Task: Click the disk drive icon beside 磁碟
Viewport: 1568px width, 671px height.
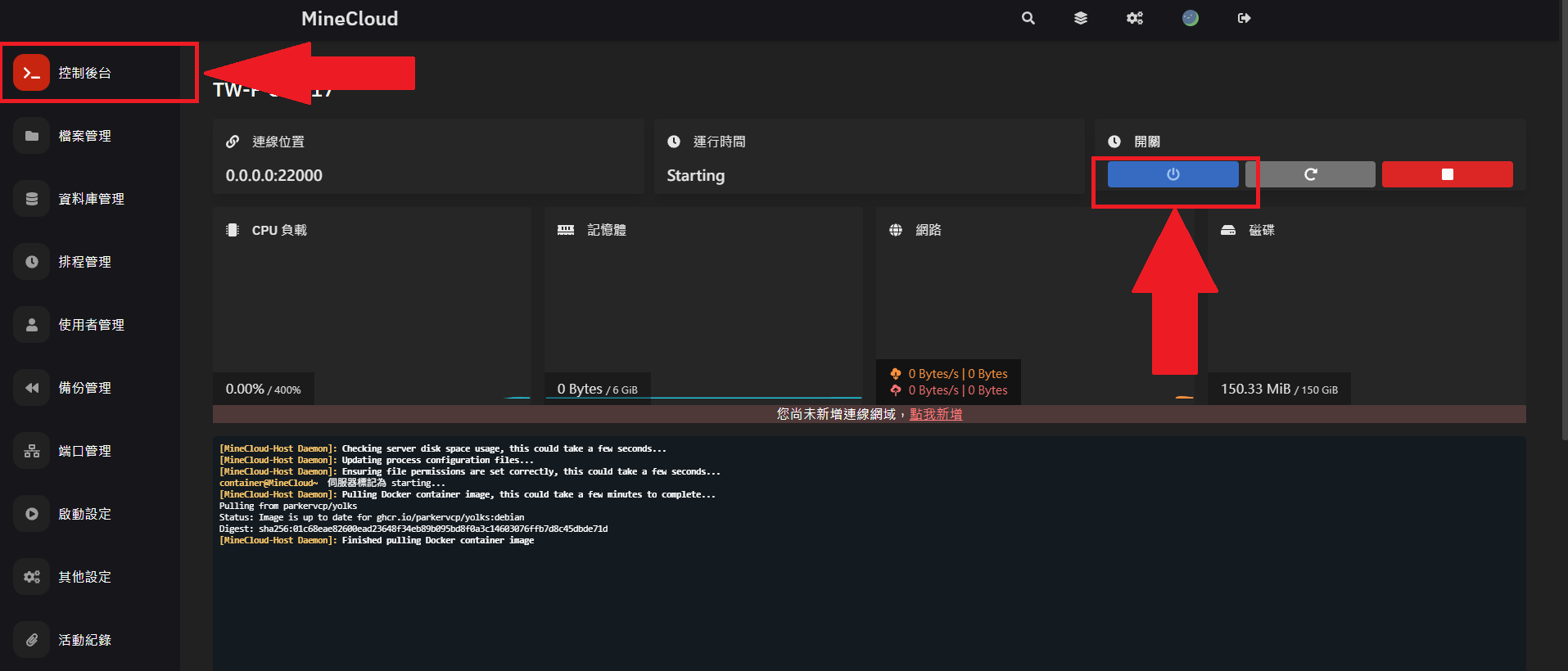Action: click(1228, 230)
